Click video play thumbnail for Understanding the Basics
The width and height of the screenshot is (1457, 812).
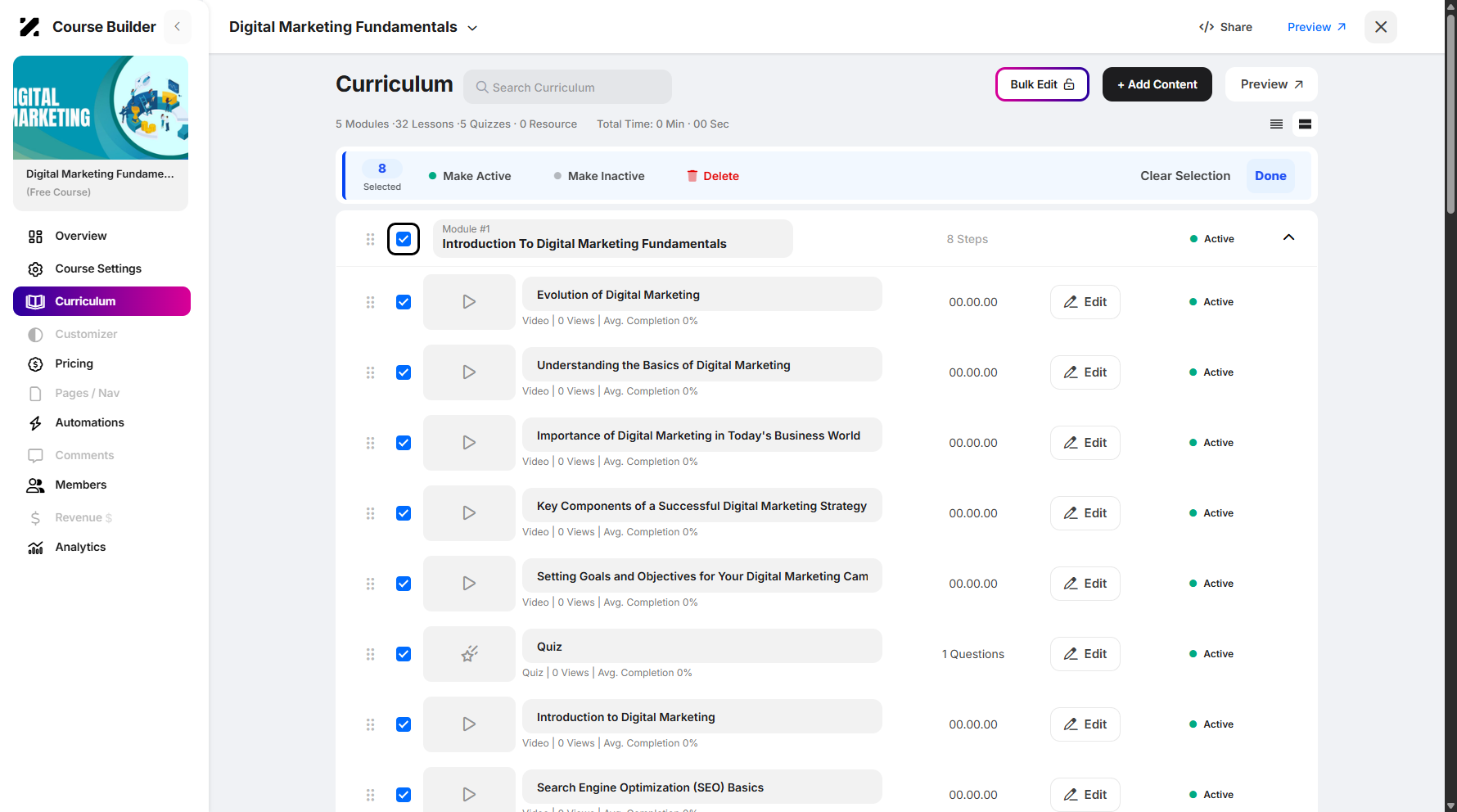[x=469, y=372]
